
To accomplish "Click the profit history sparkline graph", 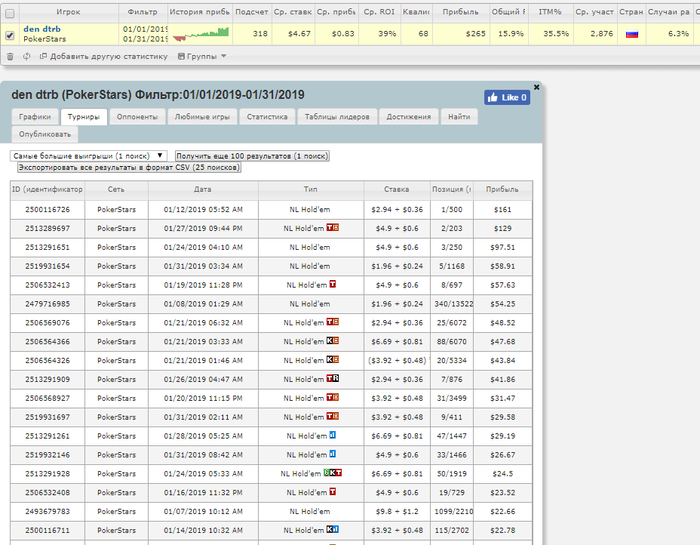I will point(201,34).
